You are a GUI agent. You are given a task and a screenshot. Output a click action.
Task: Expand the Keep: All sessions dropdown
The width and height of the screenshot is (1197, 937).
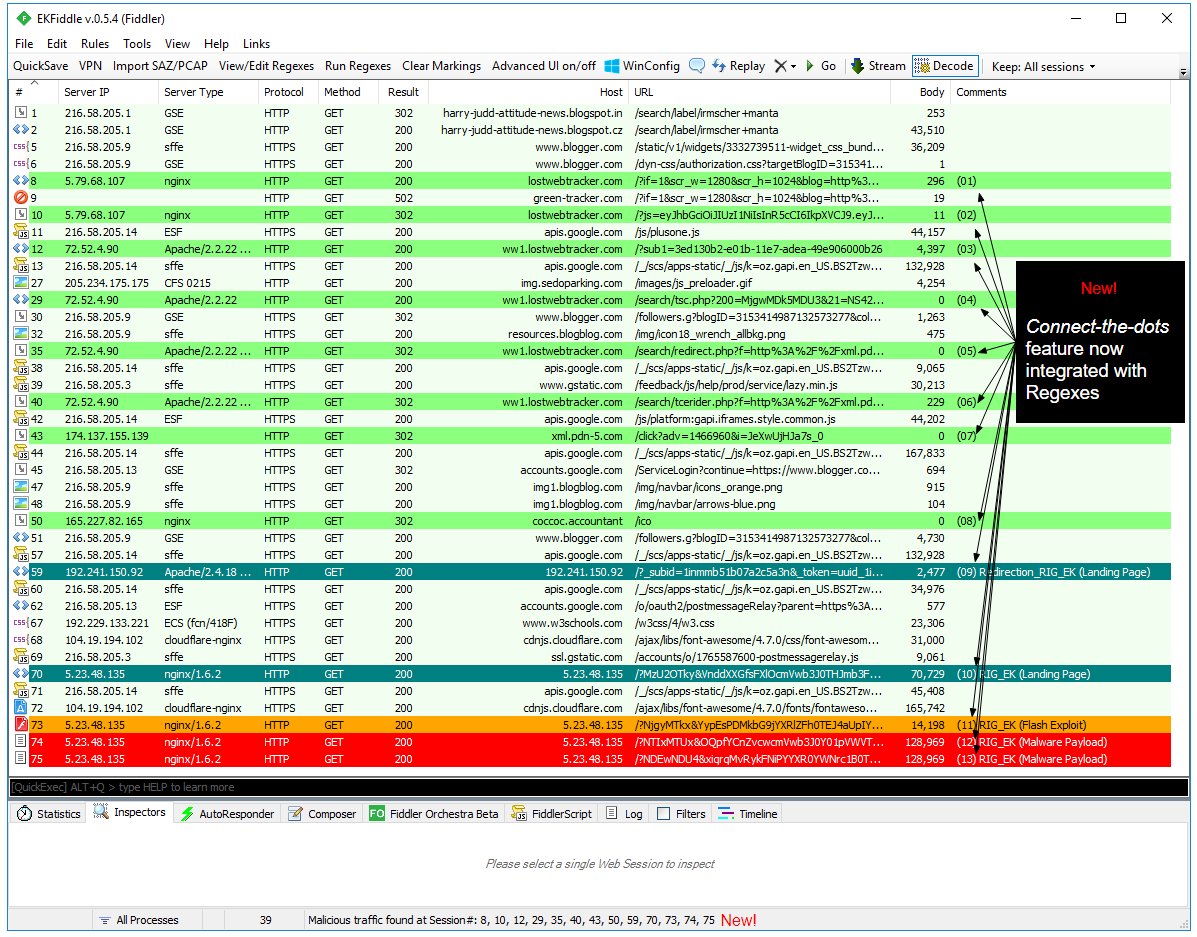pyautogui.click(x=1044, y=66)
